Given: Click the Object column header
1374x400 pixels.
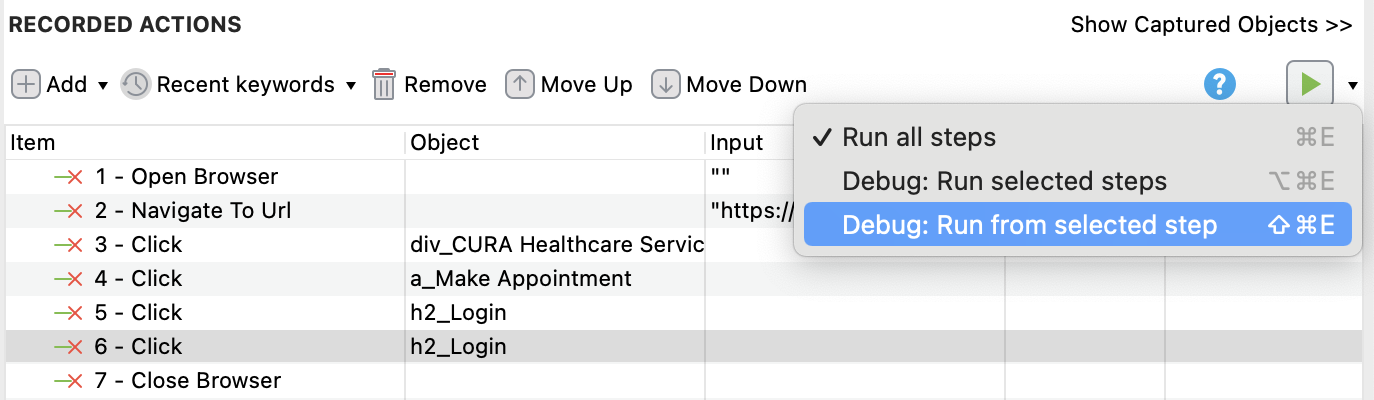Looking at the screenshot, I should [445, 143].
